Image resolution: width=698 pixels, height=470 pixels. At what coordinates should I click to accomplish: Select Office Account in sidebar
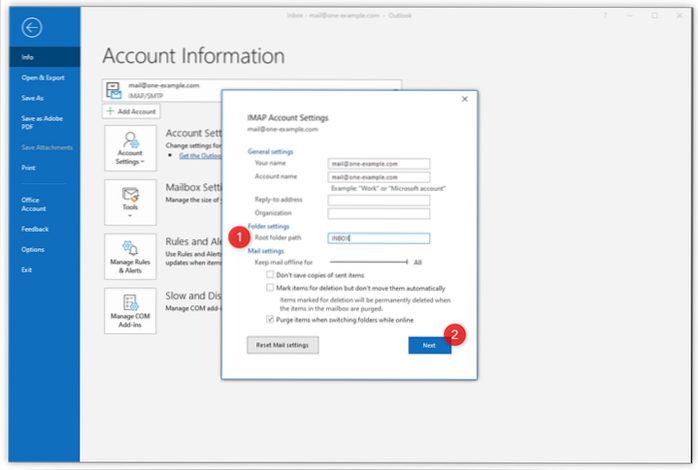pos(35,204)
